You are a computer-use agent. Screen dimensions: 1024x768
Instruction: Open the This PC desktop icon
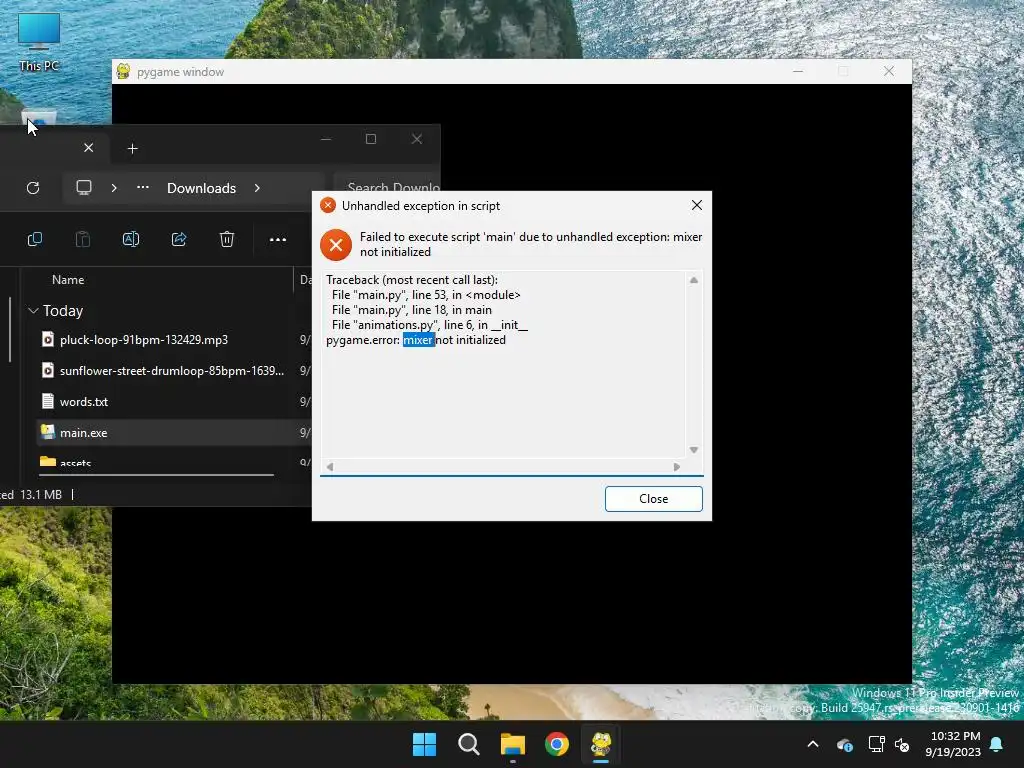pos(39,42)
